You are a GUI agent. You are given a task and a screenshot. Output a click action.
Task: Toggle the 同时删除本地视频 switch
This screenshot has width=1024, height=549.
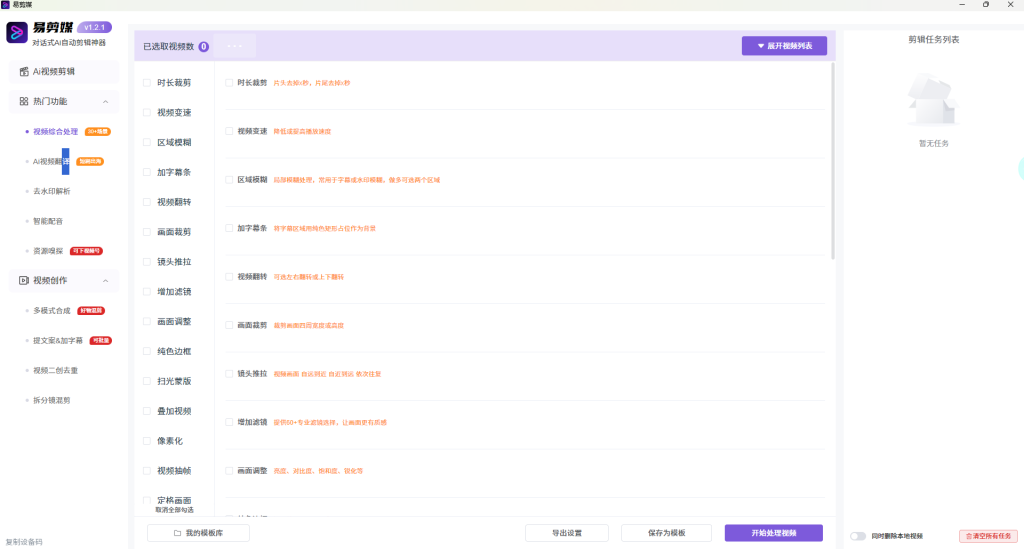[857, 536]
